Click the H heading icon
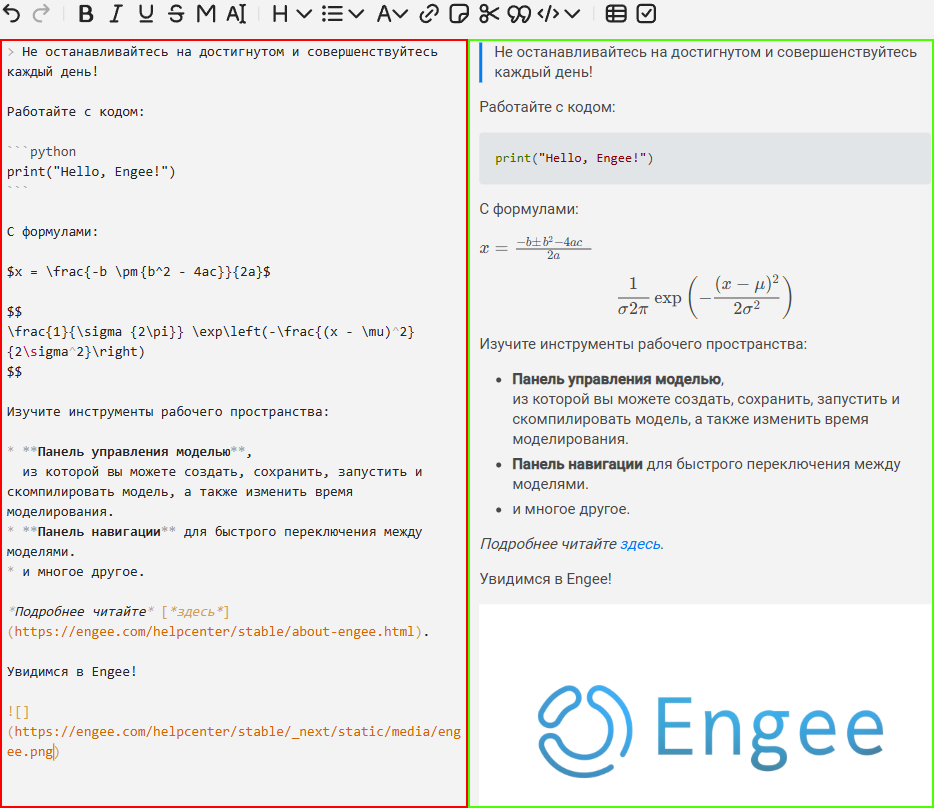Screen dimensions: 934x808 coord(279,13)
